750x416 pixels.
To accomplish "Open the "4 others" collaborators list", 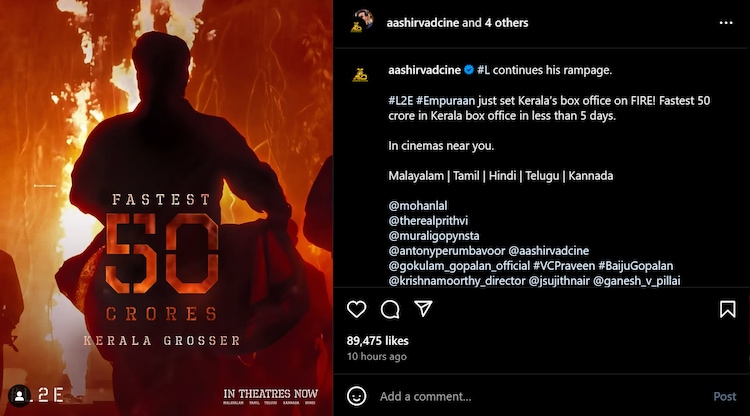I will (507, 23).
